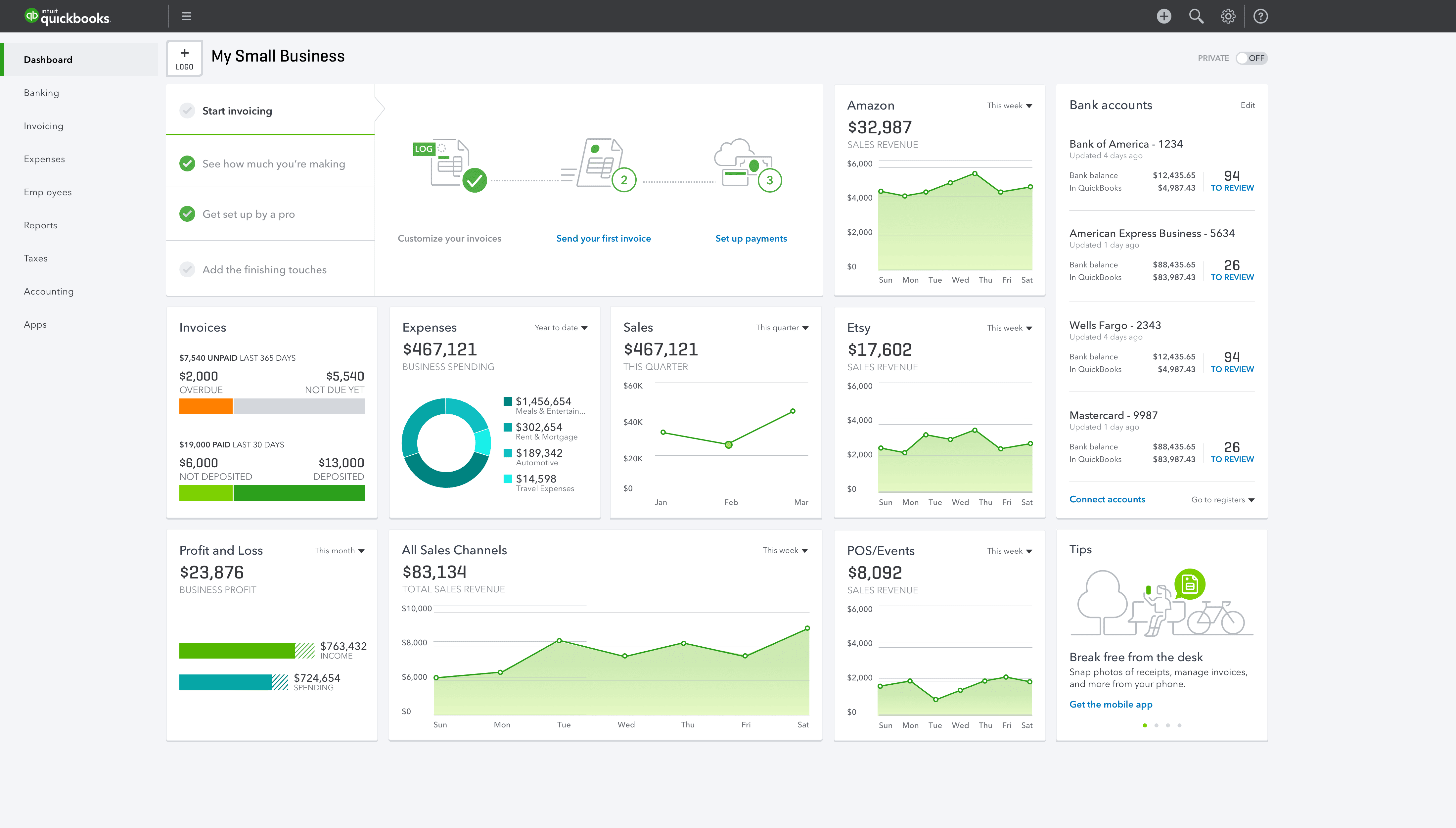Toggle the Add the finishing touches checkmark
Viewport: 1456px width, 828px height.
(x=187, y=270)
